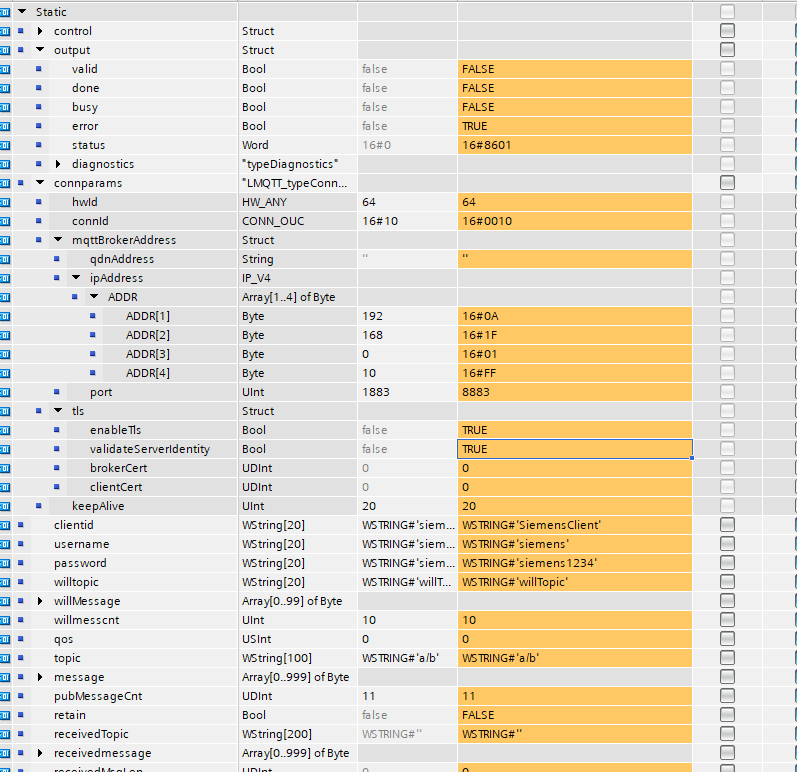Image resolution: width=797 pixels, height=772 pixels.
Task: Check the checkbox in the keepAlive row
Action: tap(727, 506)
